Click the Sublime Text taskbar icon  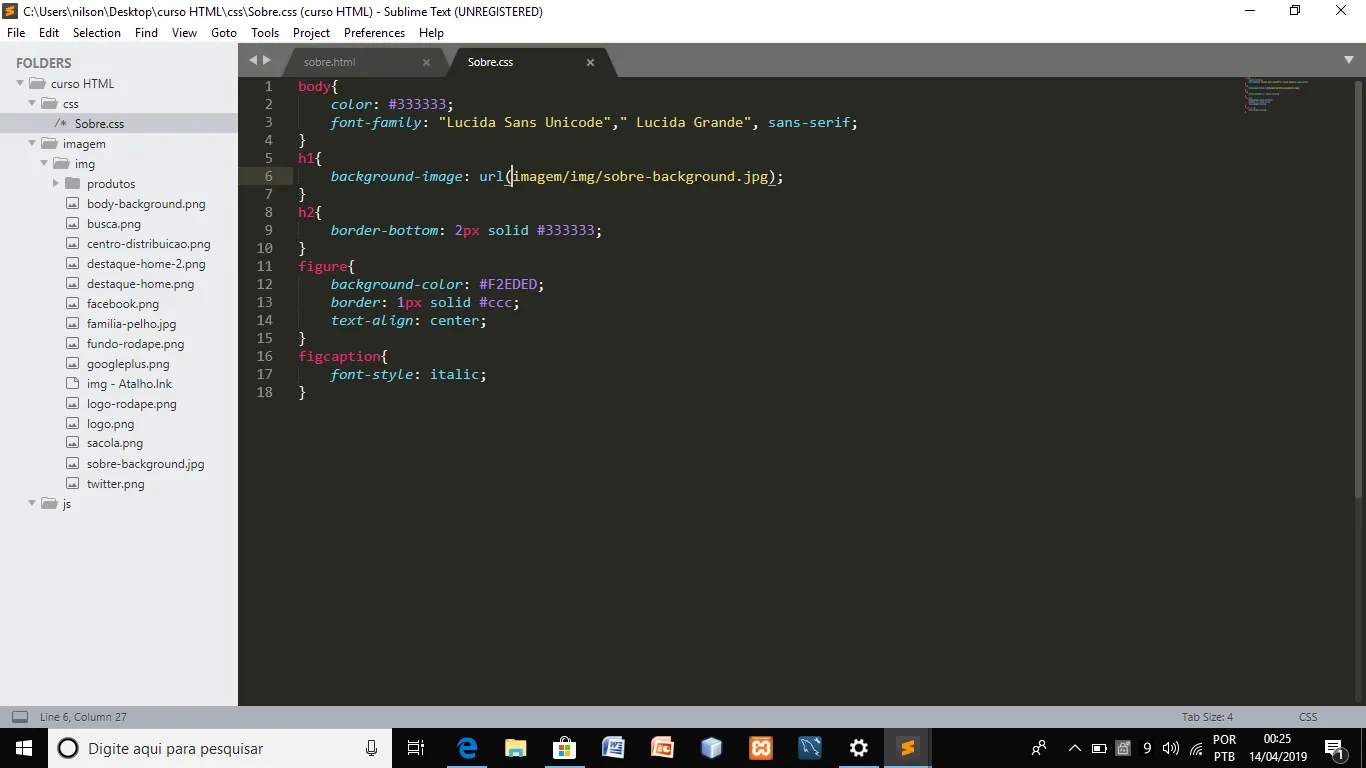pyautogui.click(x=907, y=748)
